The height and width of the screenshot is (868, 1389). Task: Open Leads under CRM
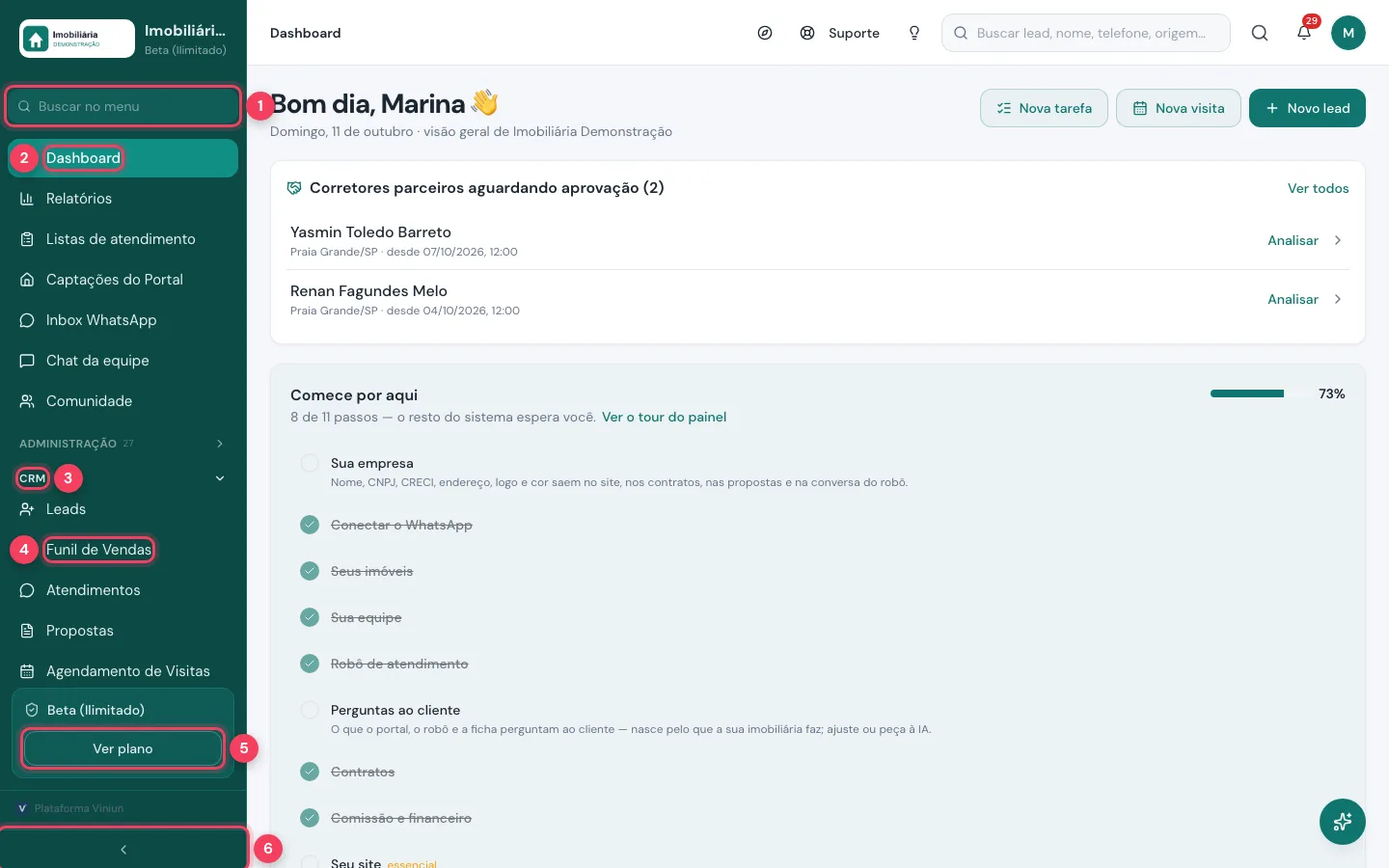(x=123, y=509)
